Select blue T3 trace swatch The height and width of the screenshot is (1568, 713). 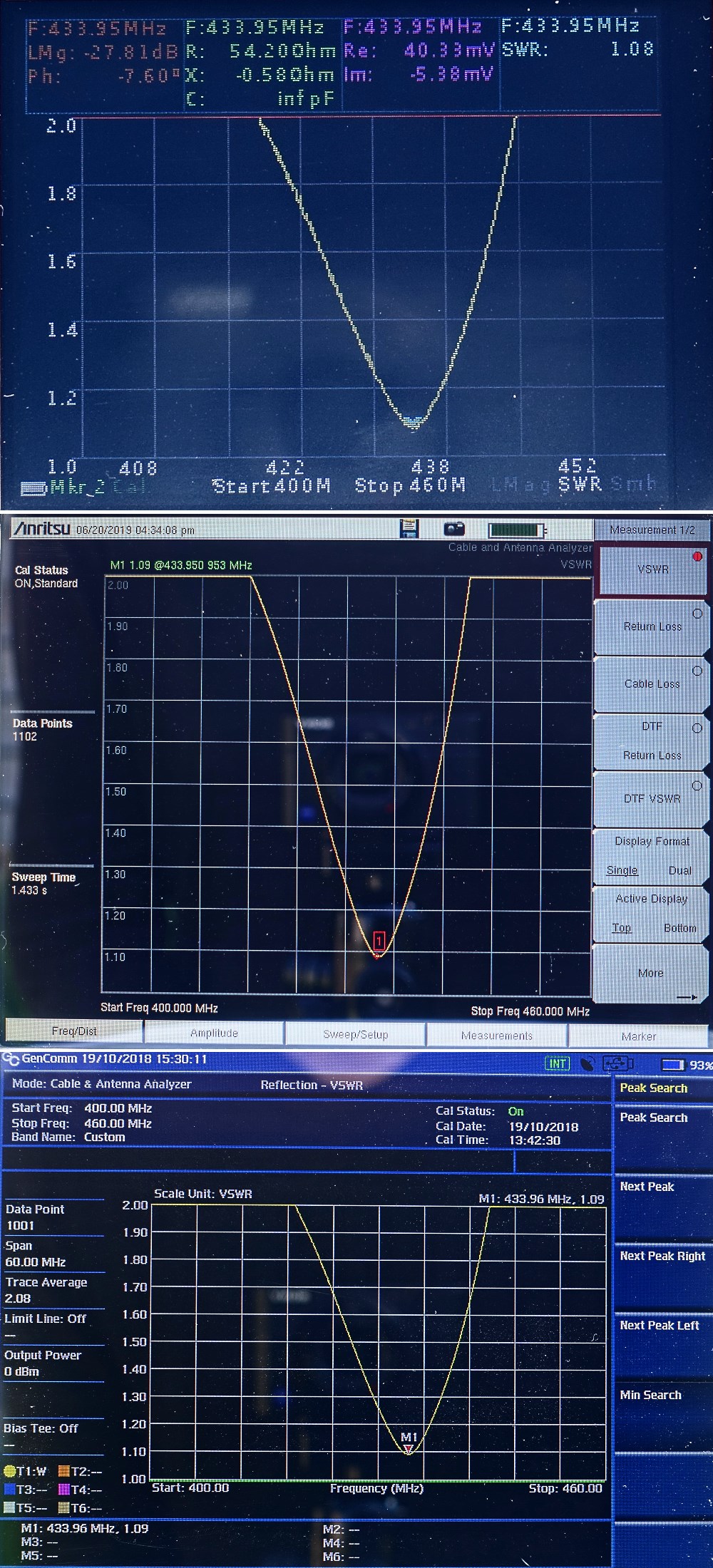(x=10, y=1490)
